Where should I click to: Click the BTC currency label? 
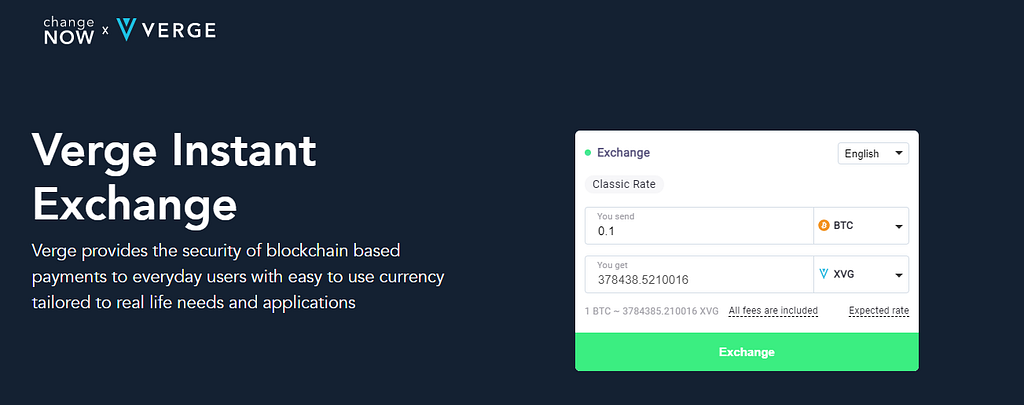(x=843, y=226)
